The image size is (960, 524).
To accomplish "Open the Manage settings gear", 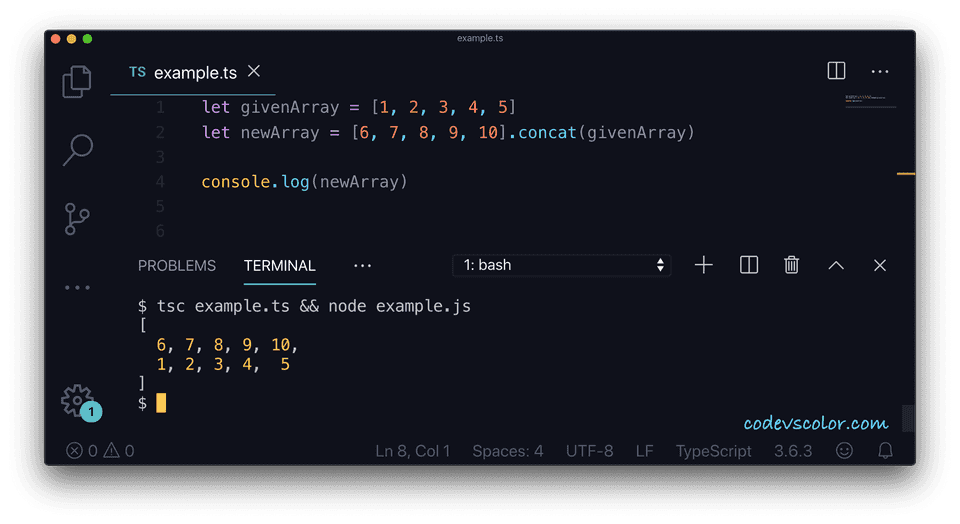I will (x=77, y=400).
